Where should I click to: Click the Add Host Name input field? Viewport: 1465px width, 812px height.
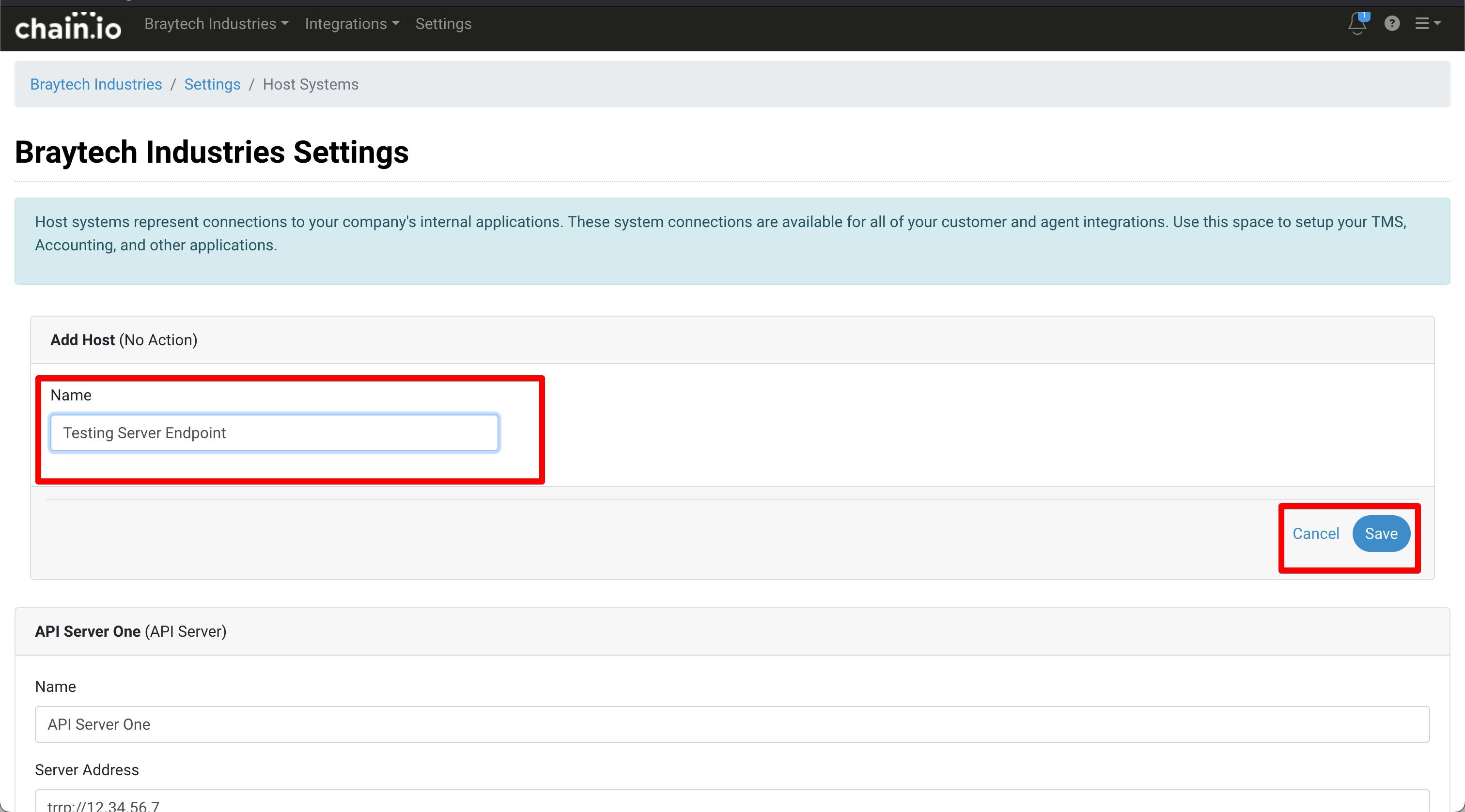coord(274,433)
